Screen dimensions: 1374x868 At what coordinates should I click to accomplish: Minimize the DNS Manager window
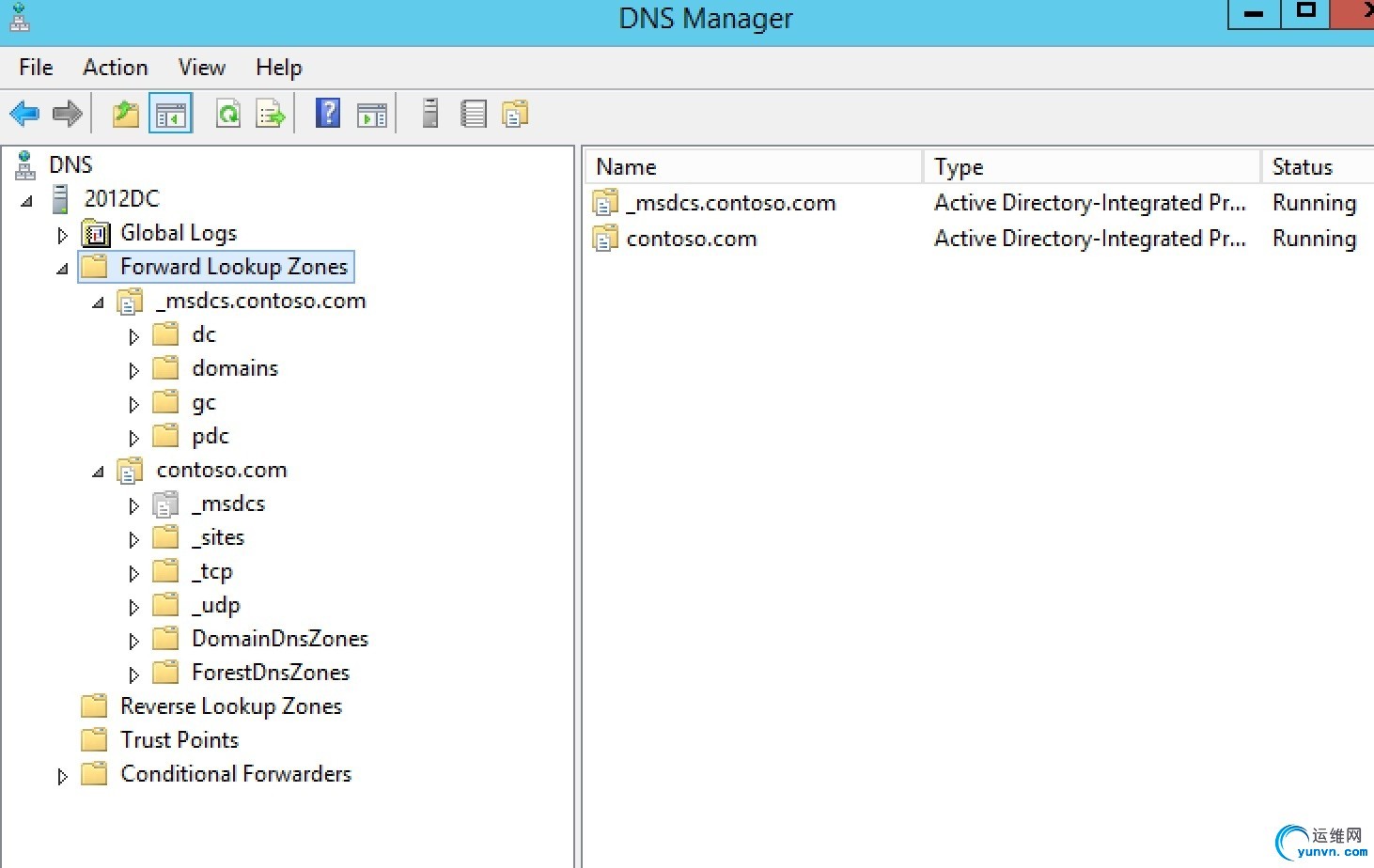(1254, 13)
